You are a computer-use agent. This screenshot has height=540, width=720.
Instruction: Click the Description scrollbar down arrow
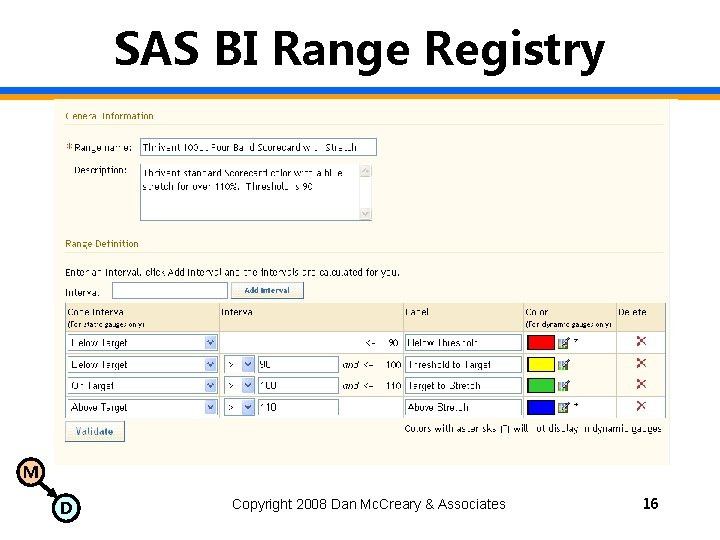(x=366, y=214)
